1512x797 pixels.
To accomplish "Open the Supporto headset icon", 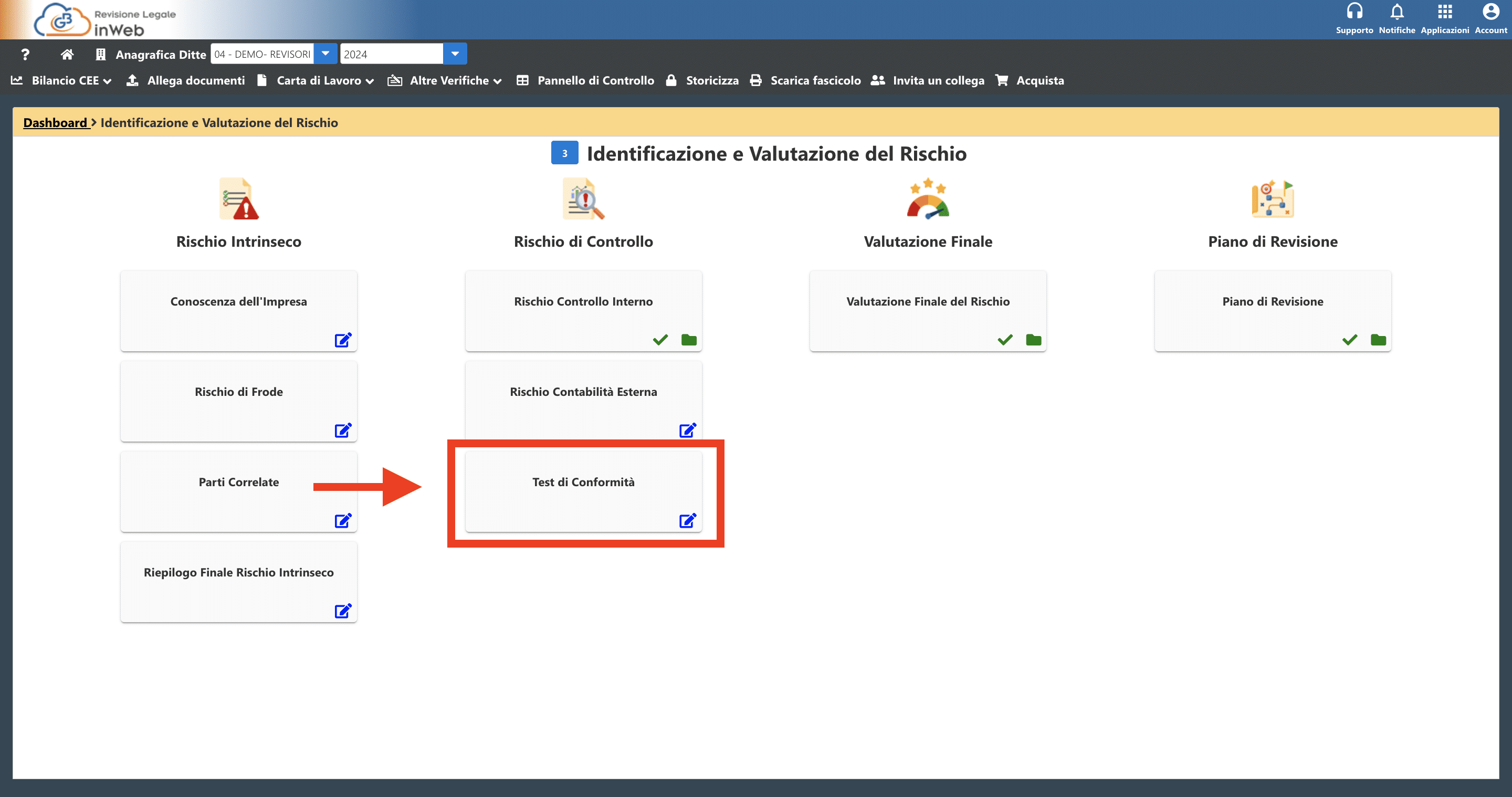I will [x=1354, y=12].
